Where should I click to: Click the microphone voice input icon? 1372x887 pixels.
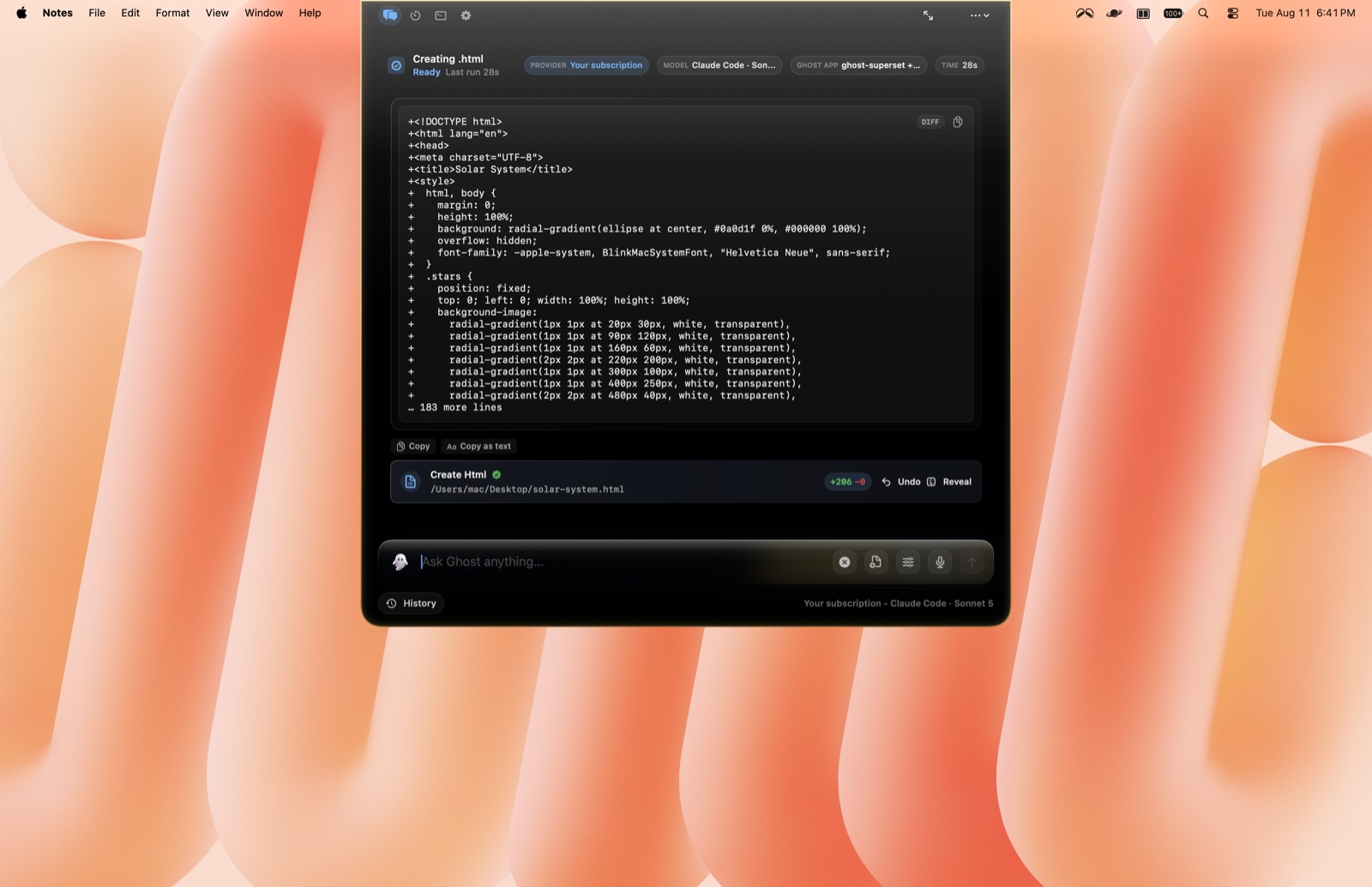point(940,562)
